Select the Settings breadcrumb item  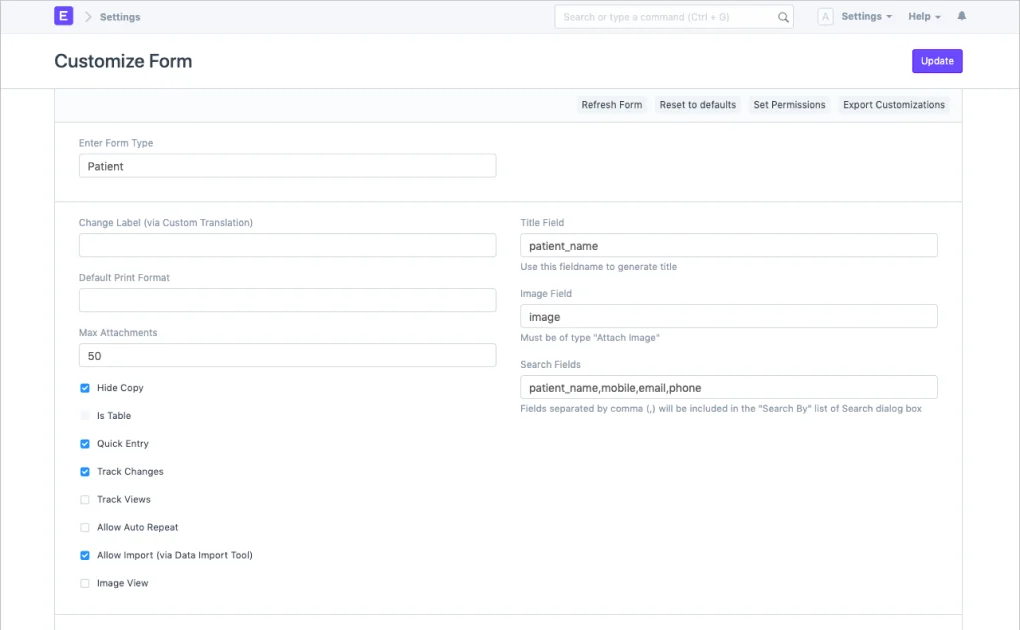(x=120, y=16)
